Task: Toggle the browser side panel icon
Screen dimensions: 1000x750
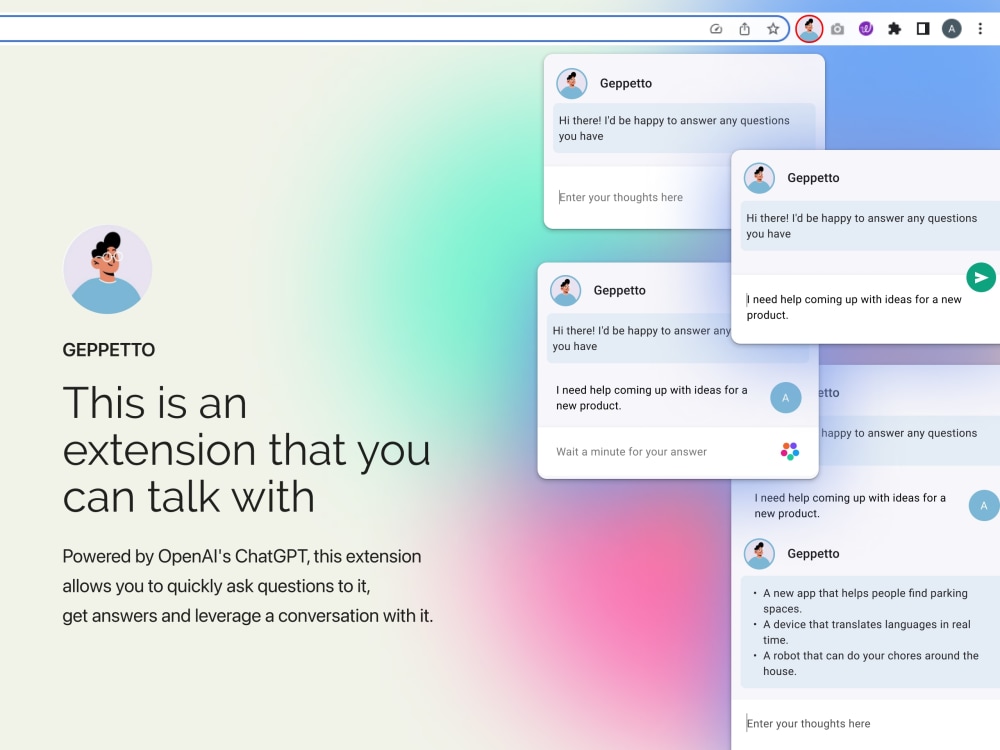Action: [x=923, y=29]
